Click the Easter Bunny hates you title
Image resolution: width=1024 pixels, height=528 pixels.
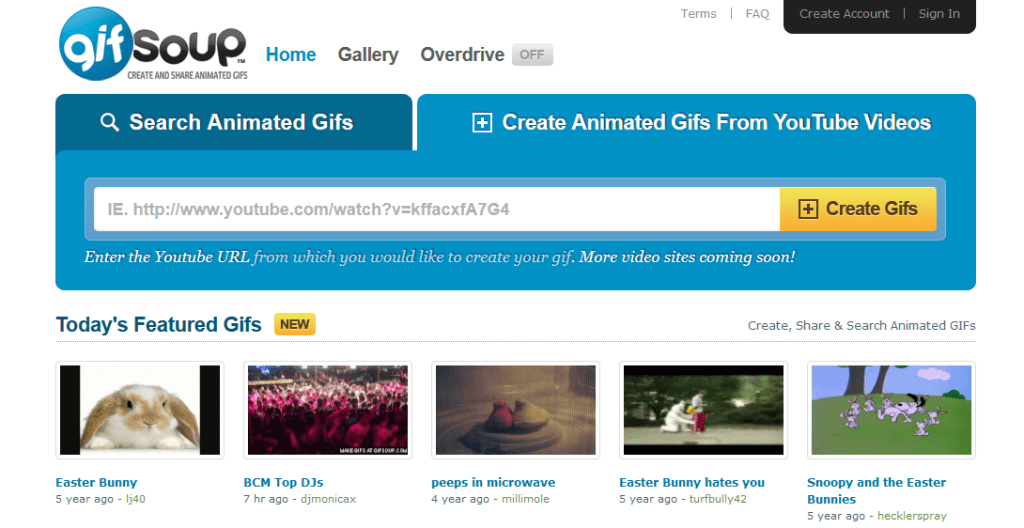[x=692, y=483]
